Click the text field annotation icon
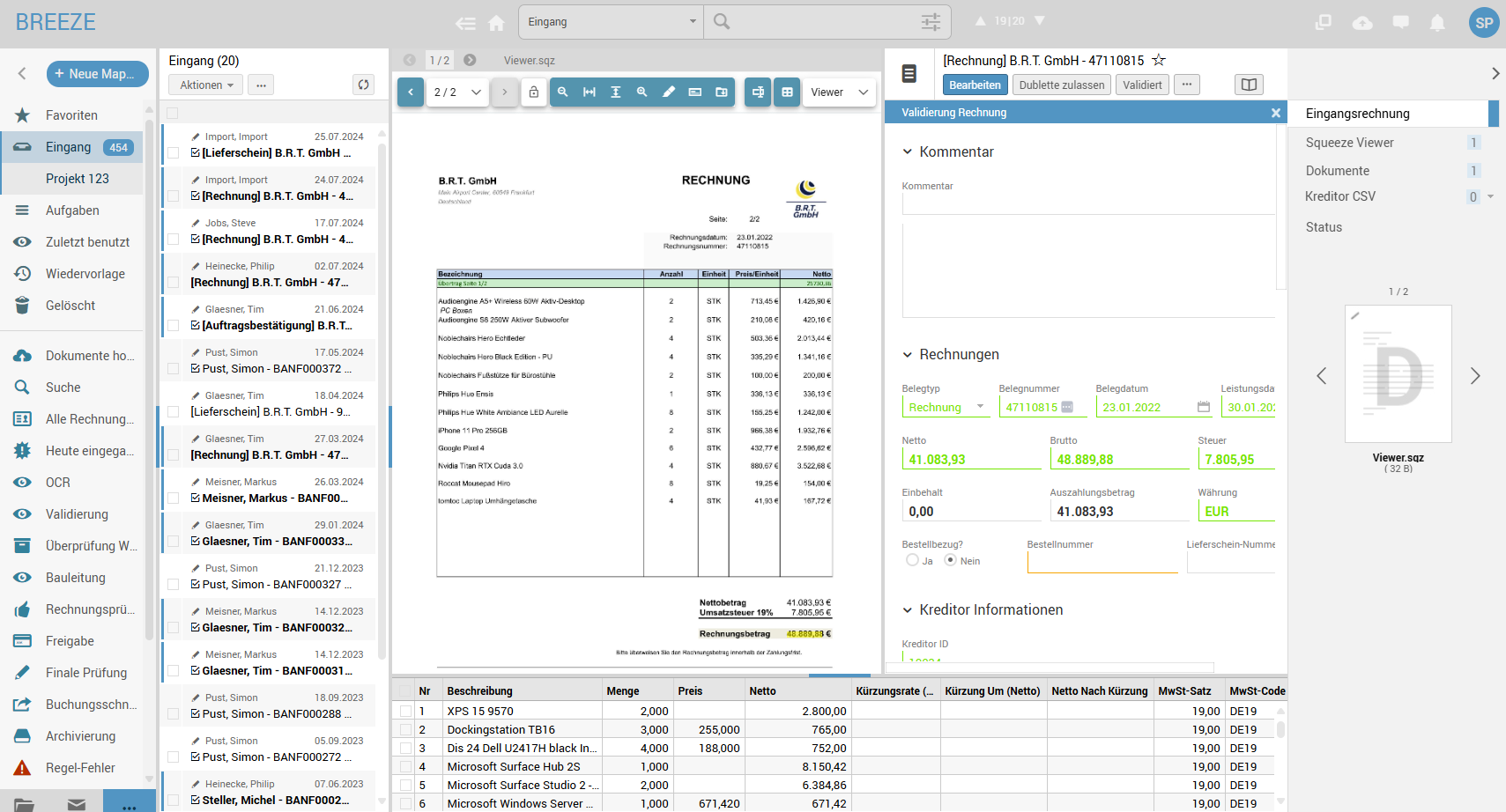The width and height of the screenshot is (1506, 812). 695,92
